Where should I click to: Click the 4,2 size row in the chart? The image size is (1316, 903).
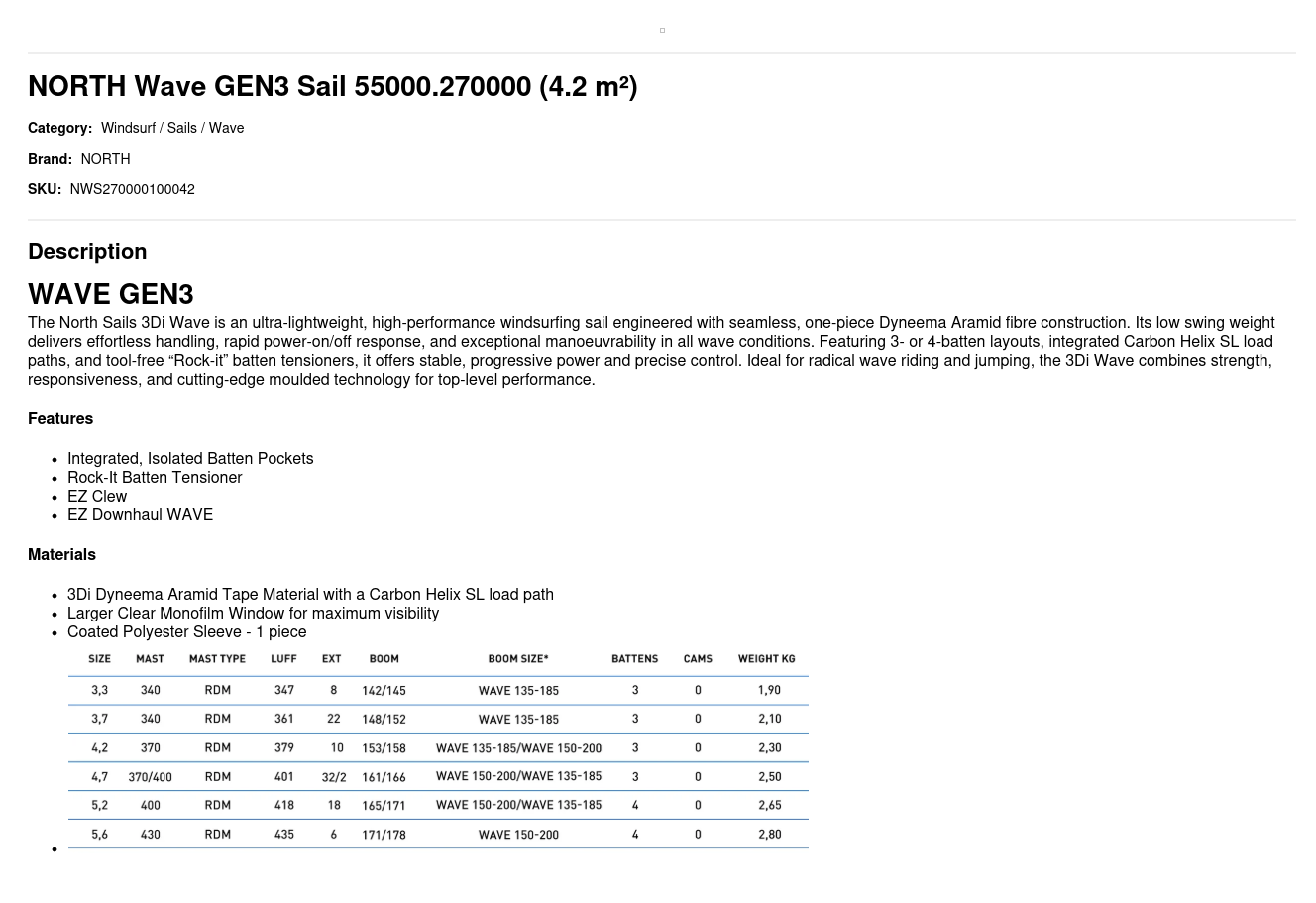(x=438, y=748)
